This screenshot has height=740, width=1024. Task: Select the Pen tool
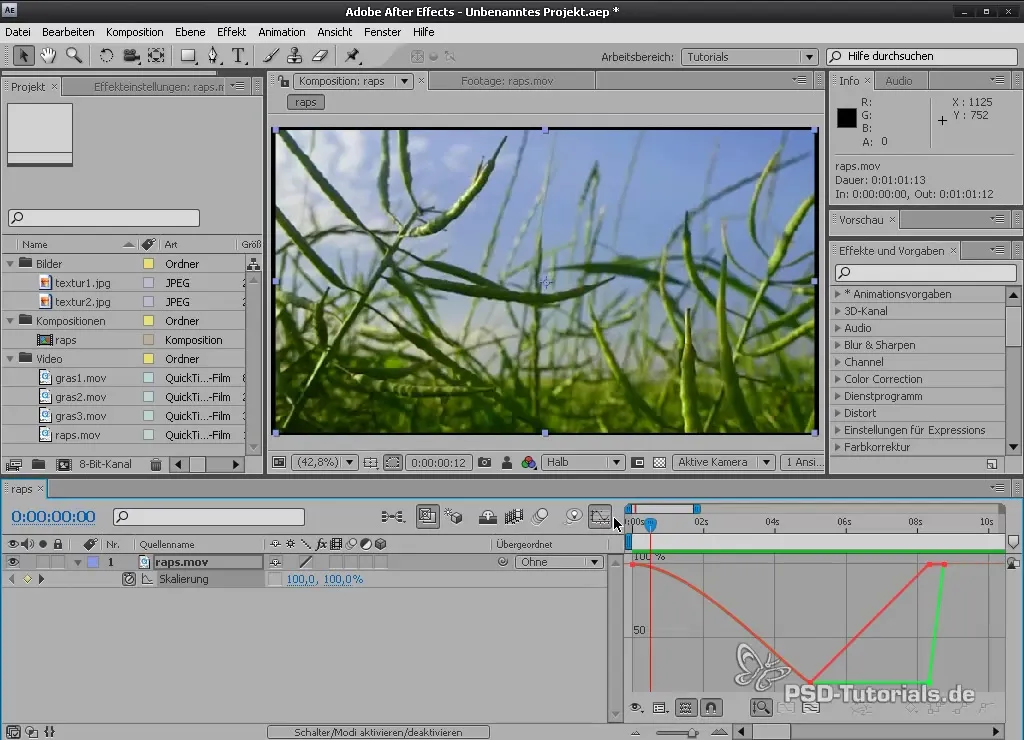tap(213, 56)
